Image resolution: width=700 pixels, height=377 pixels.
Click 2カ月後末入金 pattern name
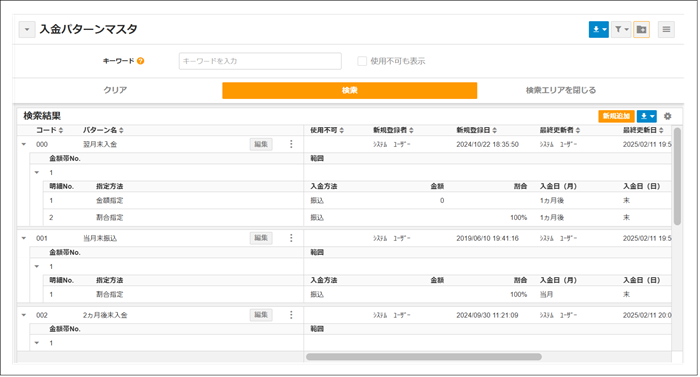(x=105, y=315)
